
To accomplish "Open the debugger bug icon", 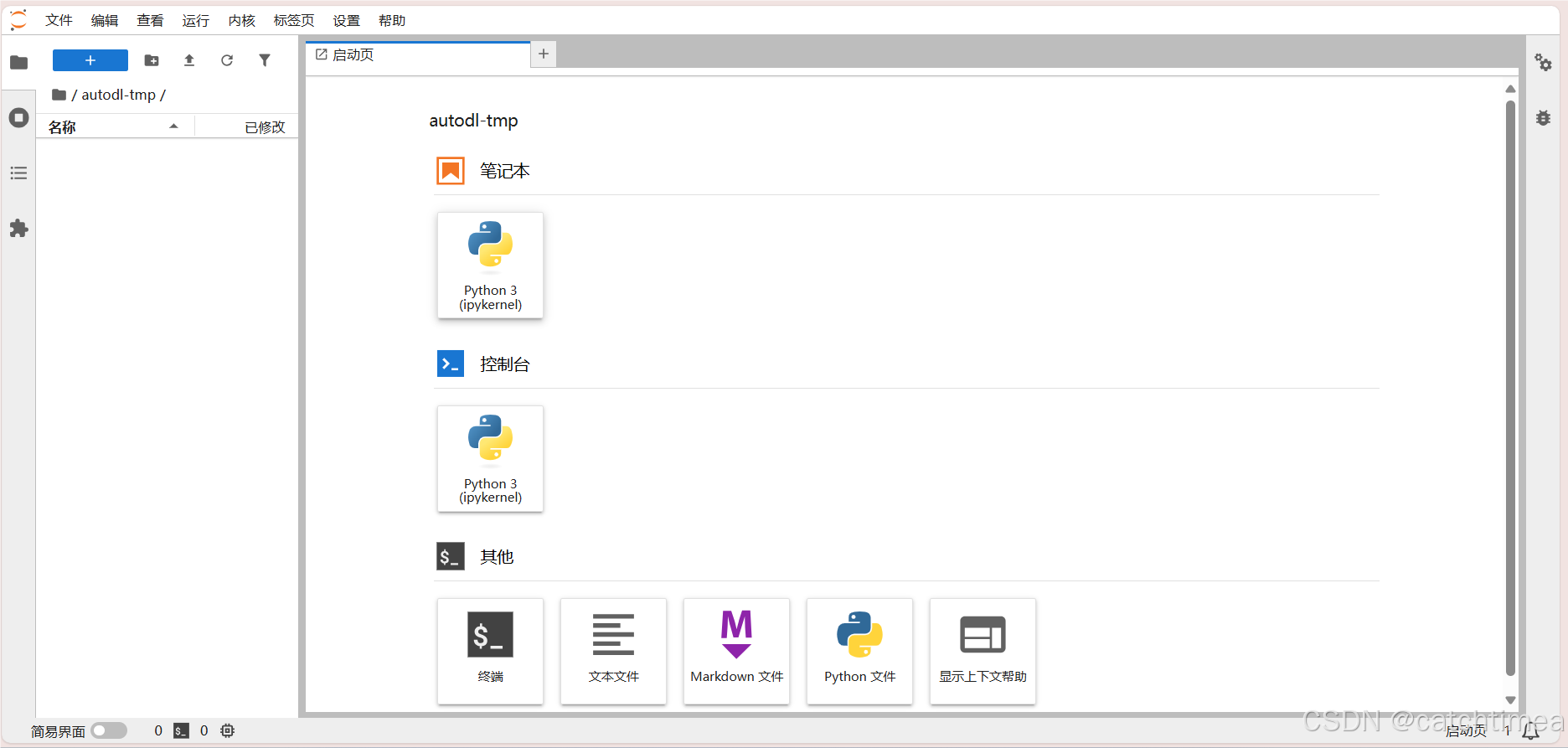I will pyautogui.click(x=1543, y=118).
